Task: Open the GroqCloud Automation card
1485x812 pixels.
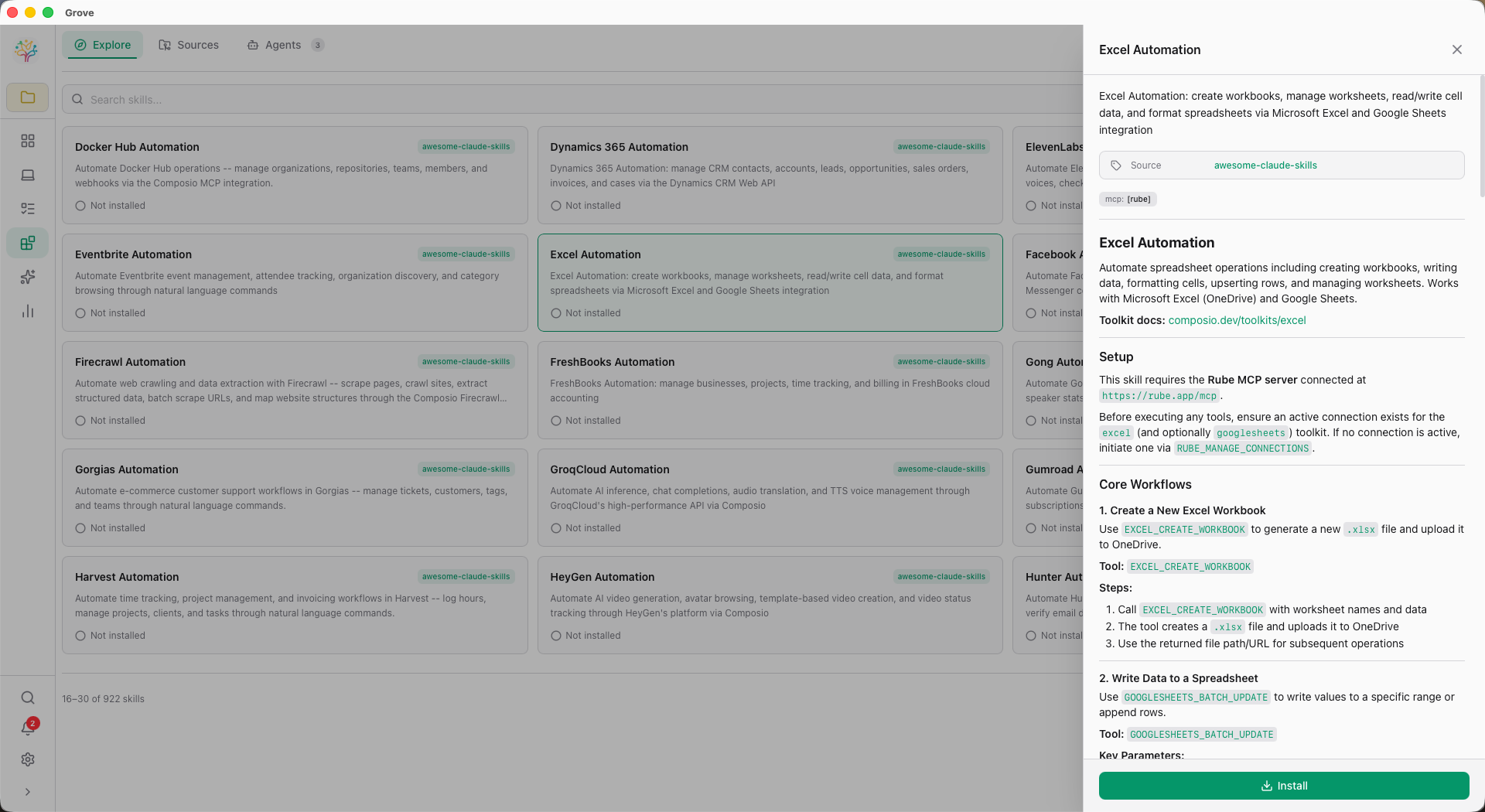Action: click(770, 498)
